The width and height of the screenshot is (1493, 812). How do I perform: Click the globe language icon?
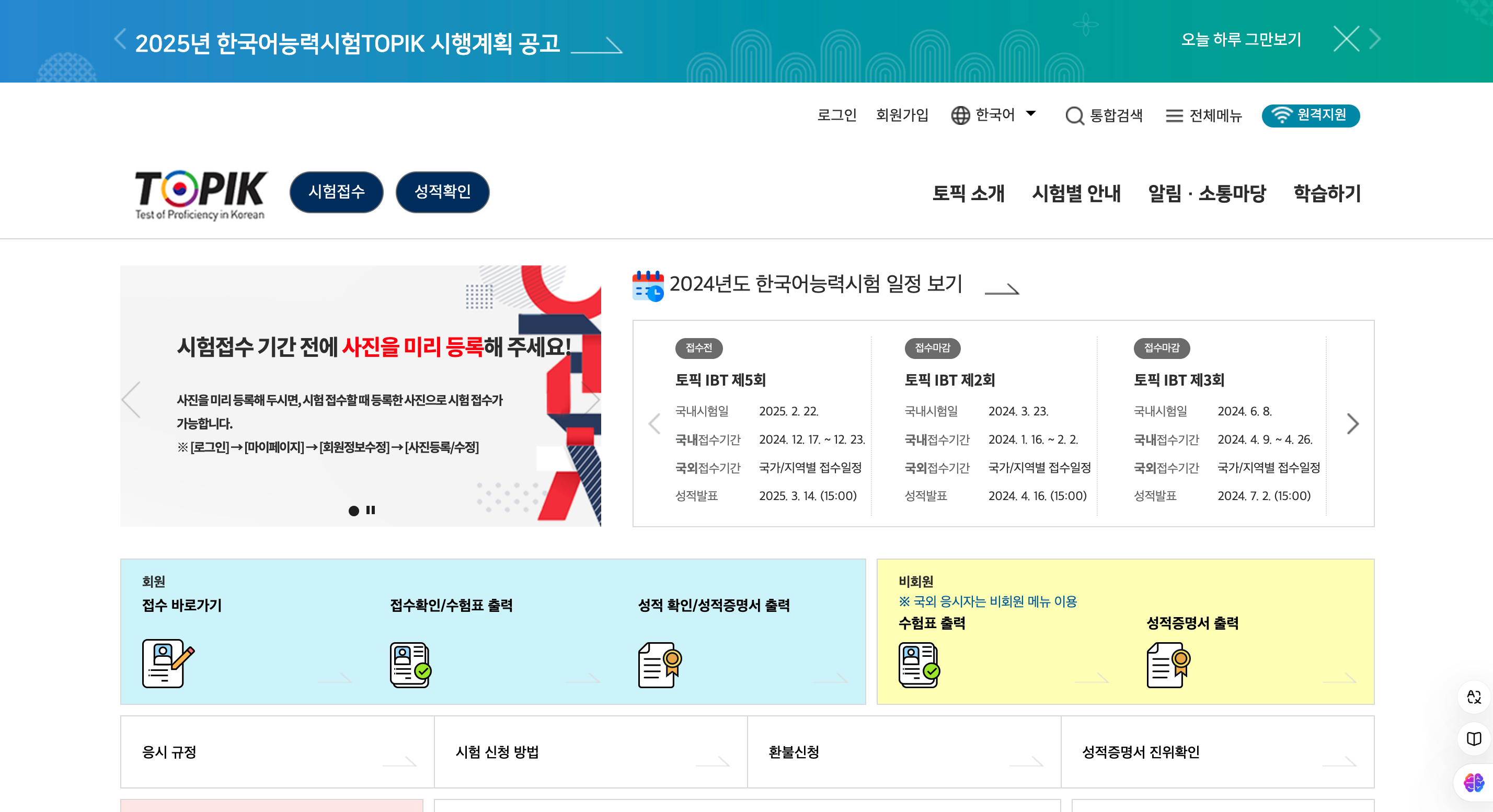(960, 115)
